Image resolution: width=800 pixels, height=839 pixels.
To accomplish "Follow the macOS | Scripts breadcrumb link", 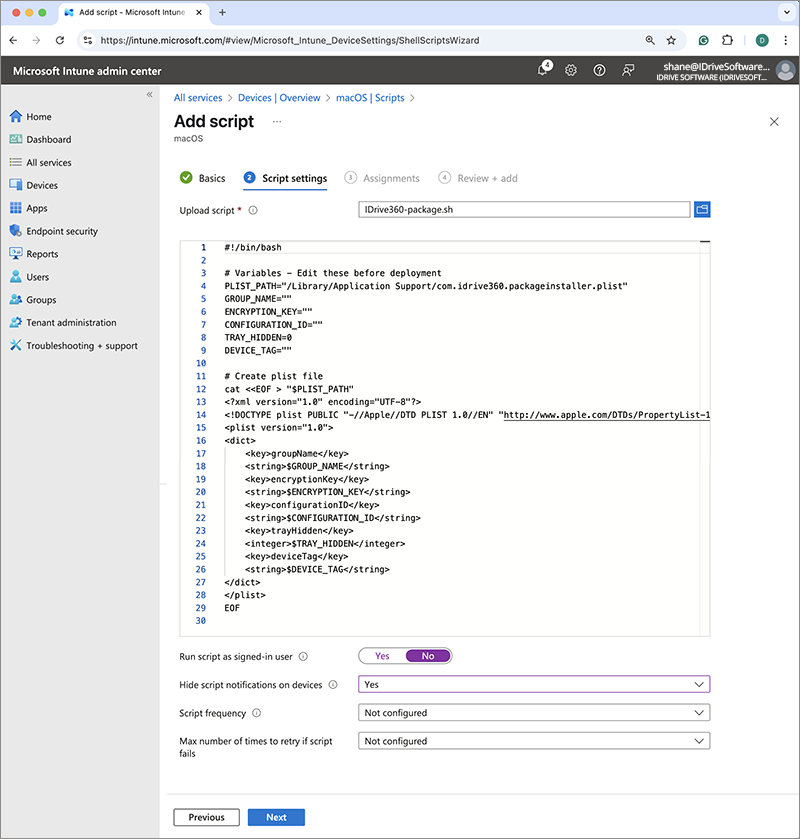I will (x=370, y=98).
